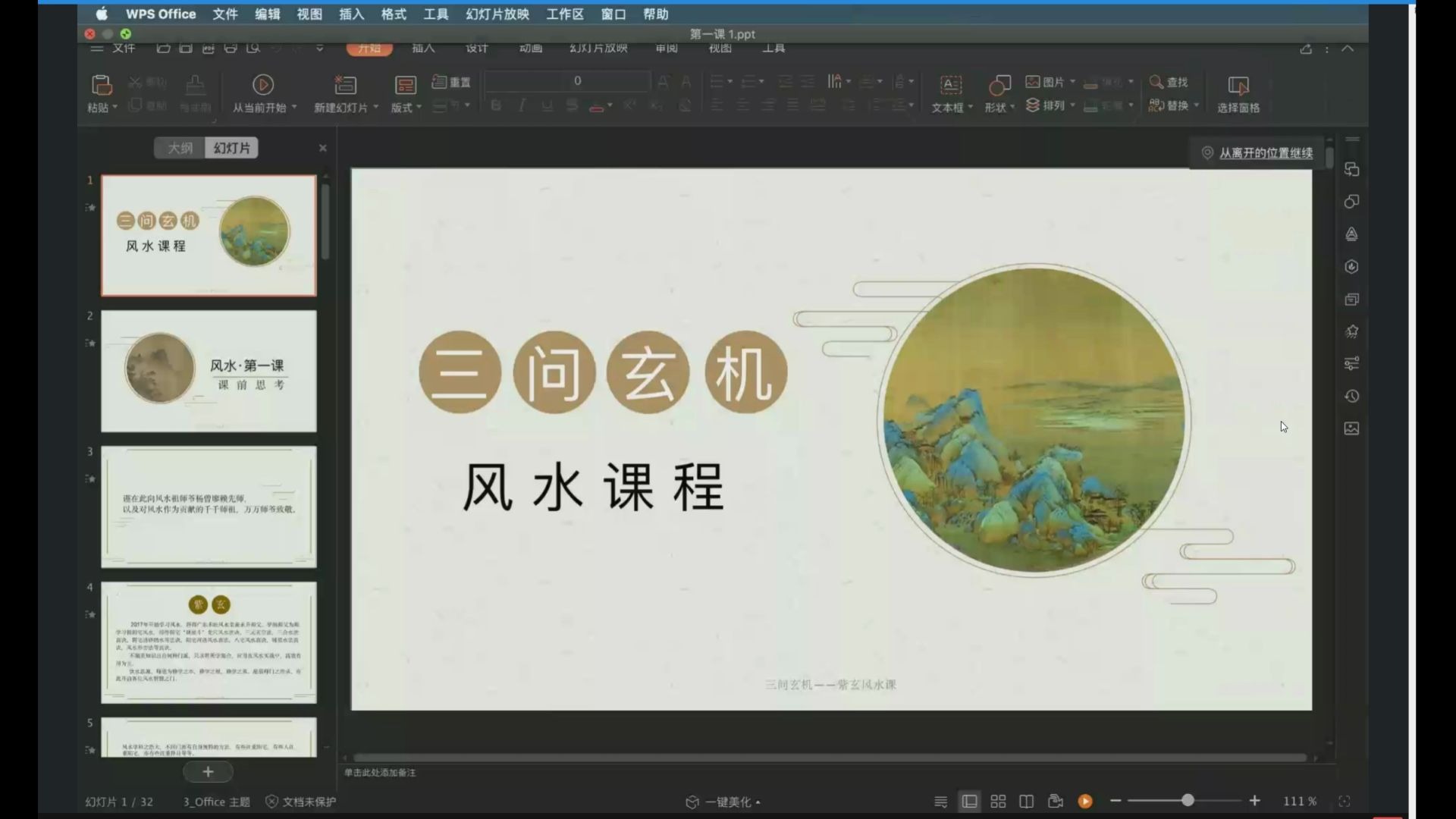
Task: Expand the quick access toolbar dropdown
Action: pos(320,48)
